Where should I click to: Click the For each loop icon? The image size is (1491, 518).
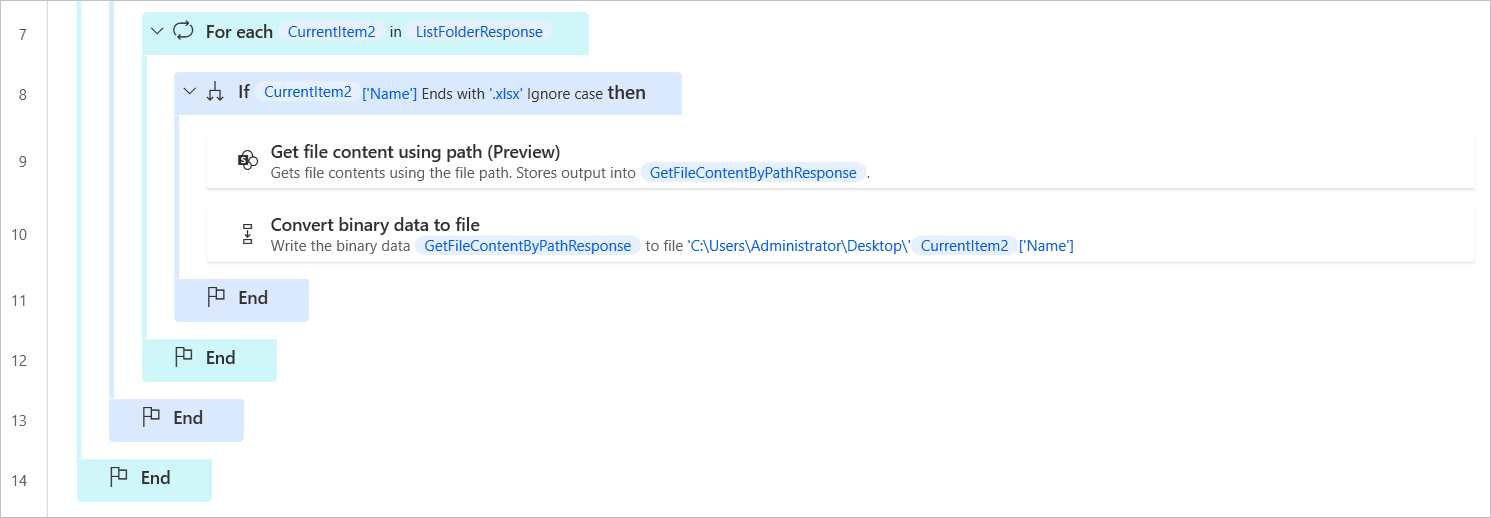[183, 31]
